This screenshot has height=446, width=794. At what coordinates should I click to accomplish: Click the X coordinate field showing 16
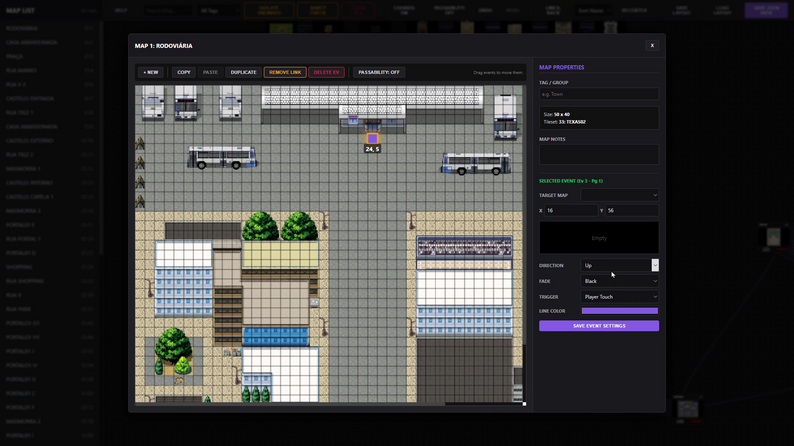(571, 210)
